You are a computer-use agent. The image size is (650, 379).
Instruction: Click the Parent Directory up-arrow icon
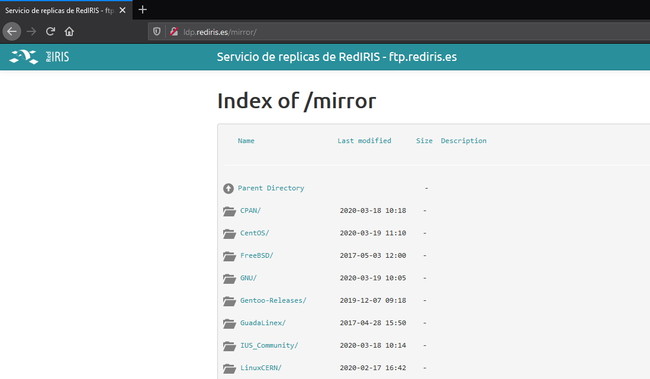click(228, 189)
